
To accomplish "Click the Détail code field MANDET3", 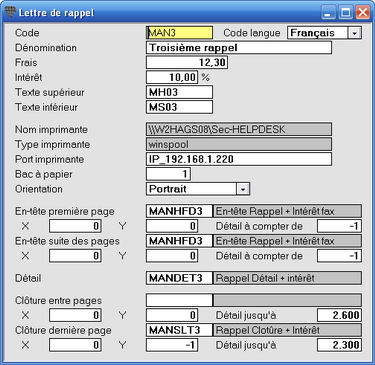I will (x=179, y=278).
